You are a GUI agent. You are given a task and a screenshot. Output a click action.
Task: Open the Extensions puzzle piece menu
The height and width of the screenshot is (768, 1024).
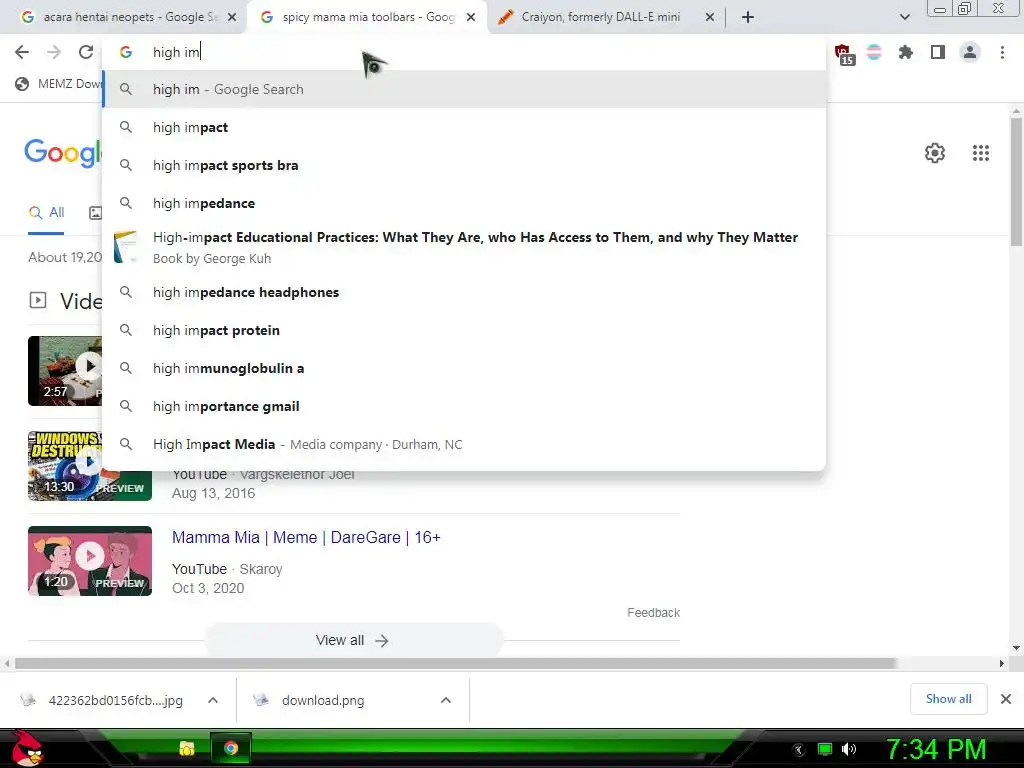tap(906, 52)
